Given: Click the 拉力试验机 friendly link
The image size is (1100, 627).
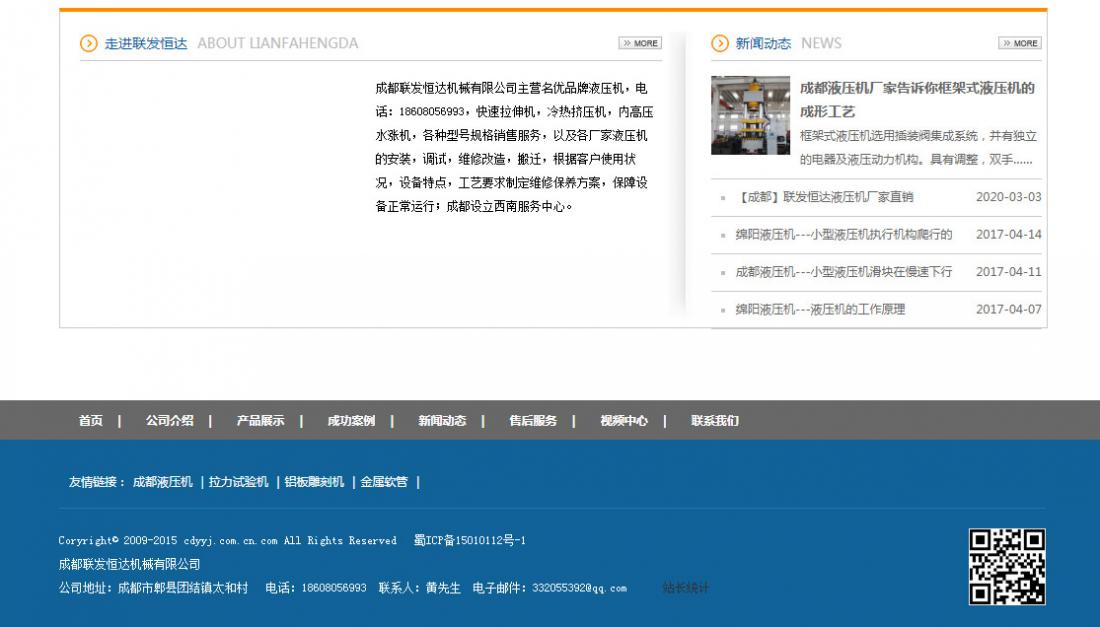Looking at the screenshot, I should coord(238,482).
